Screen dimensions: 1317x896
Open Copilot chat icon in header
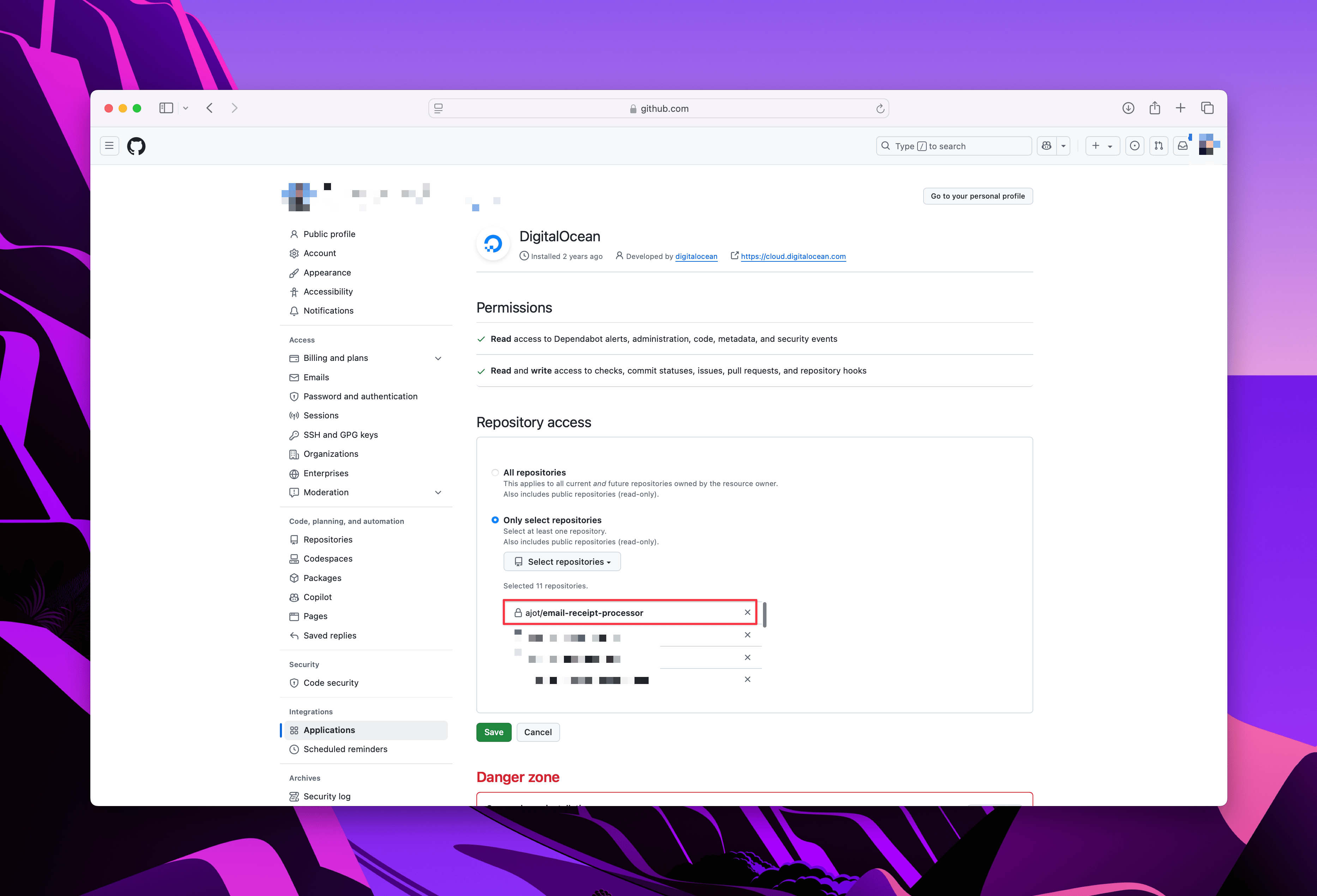(1046, 146)
